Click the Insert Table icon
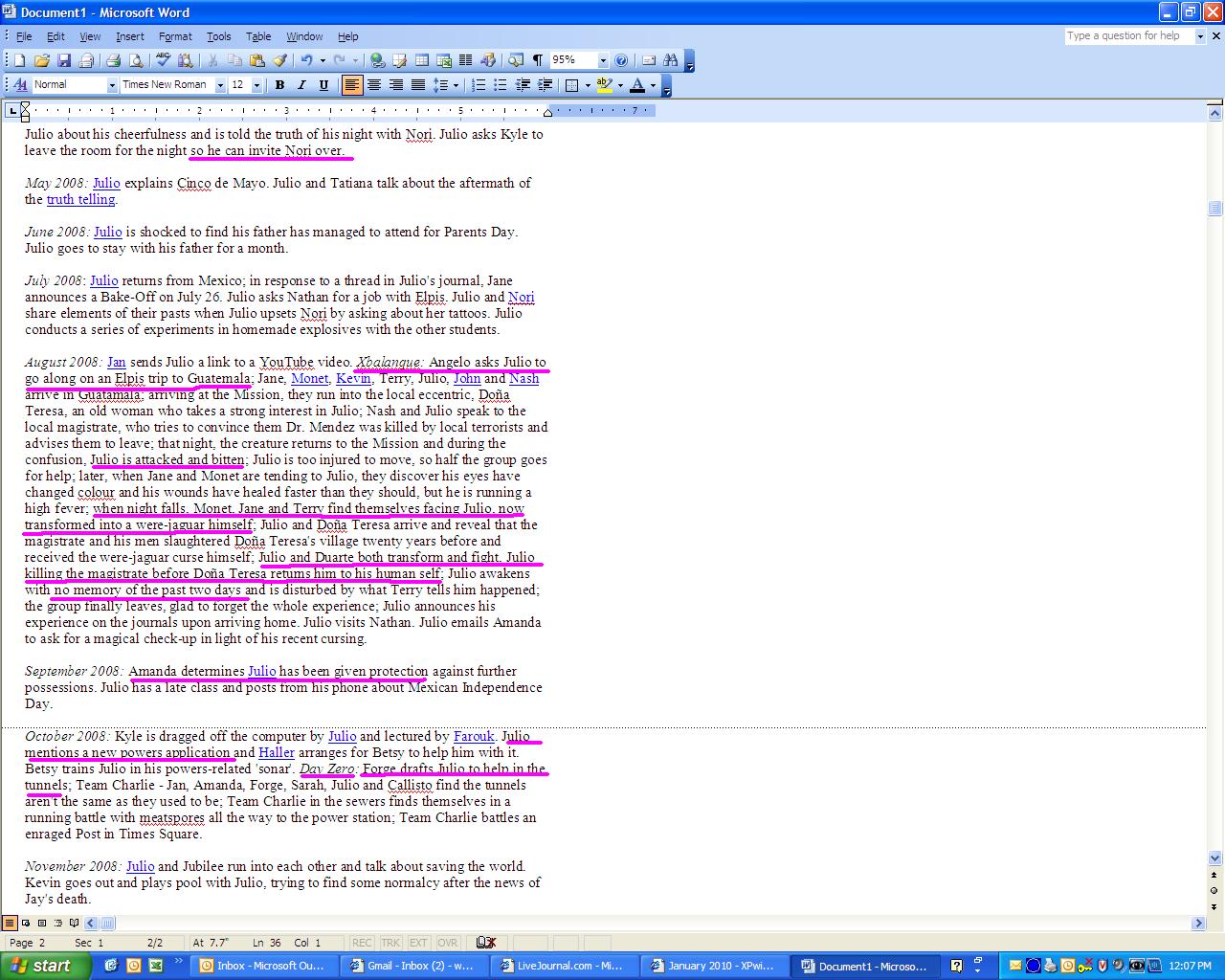1225x980 pixels. (x=422, y=60)
